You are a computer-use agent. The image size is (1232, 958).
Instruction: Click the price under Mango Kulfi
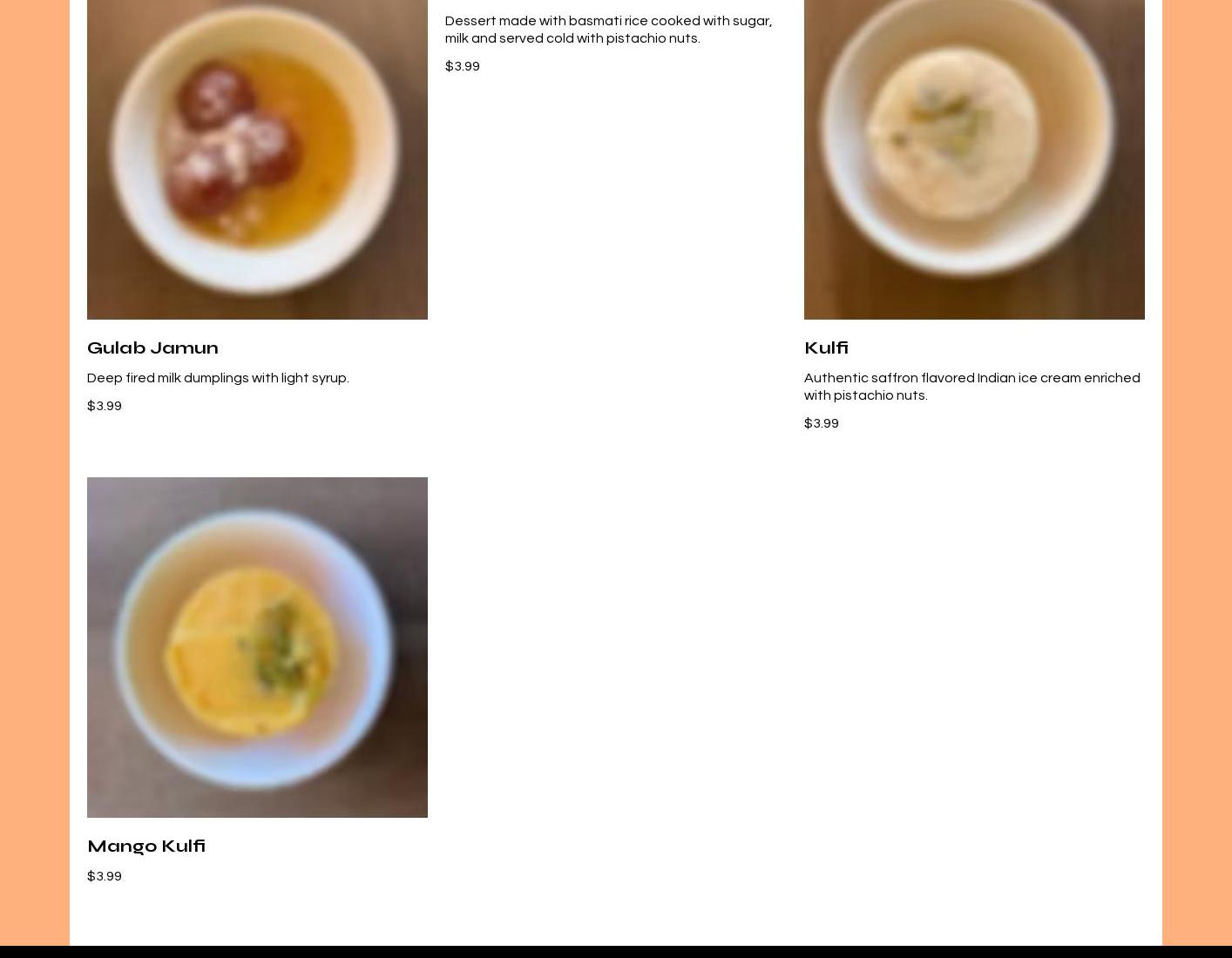point(105,876)
